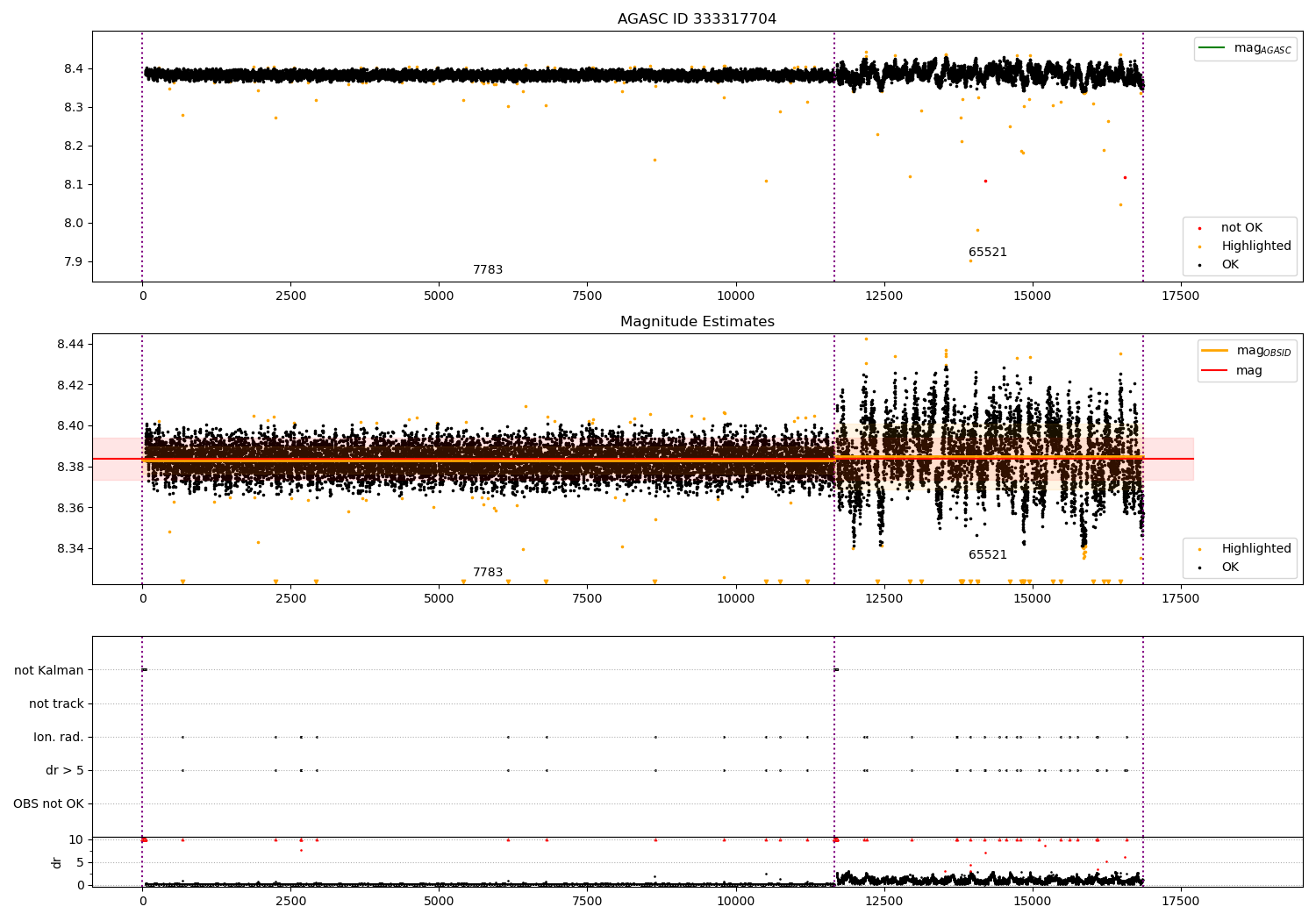Click mag OBSID legend entry in middle plot

click(x=1247, y=351)
